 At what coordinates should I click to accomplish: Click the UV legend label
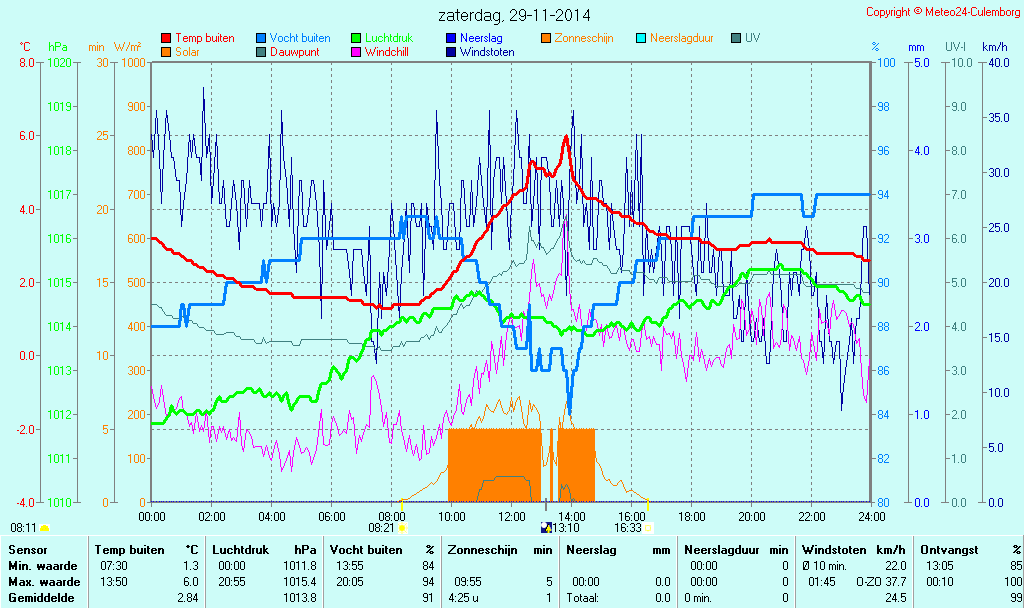click(x=752, y=38)
